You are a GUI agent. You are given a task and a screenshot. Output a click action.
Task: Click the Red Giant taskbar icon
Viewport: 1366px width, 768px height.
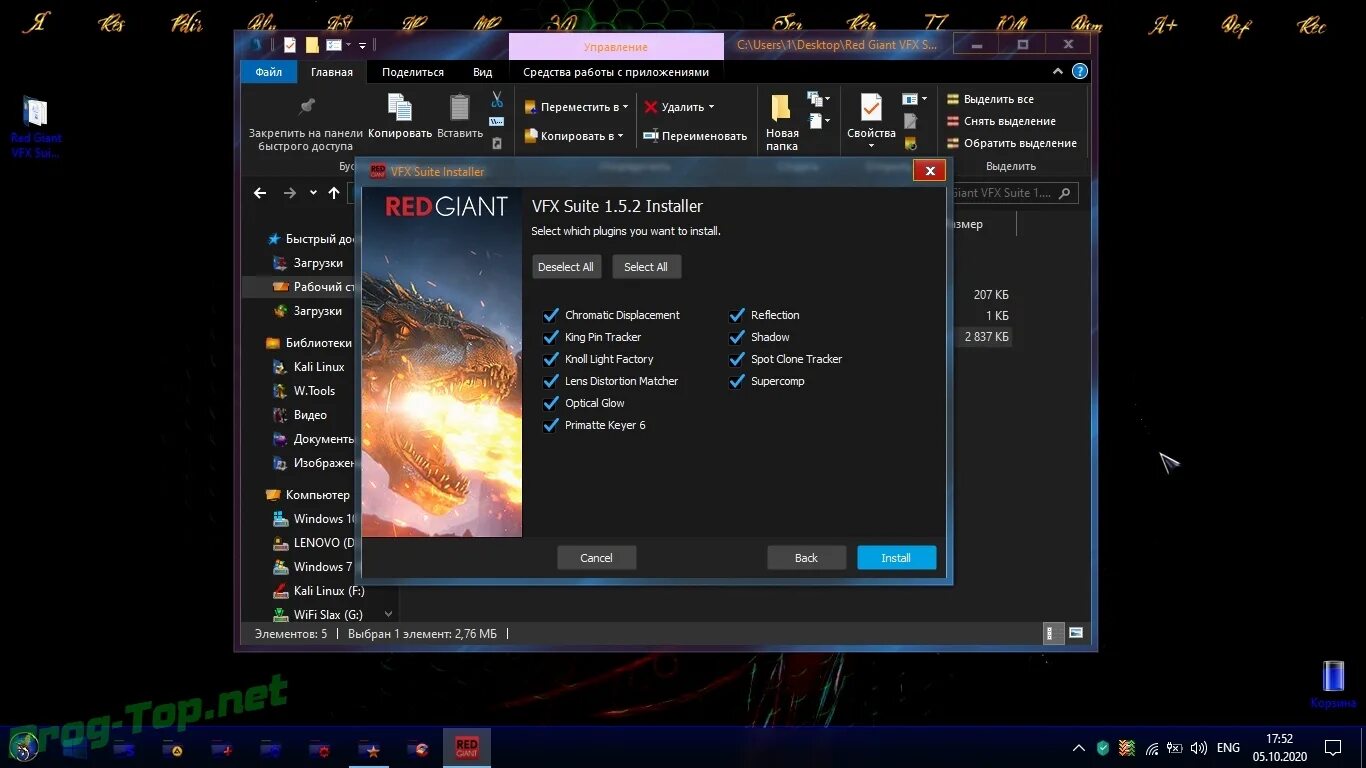pyautogui.click(x=467, y=748)
